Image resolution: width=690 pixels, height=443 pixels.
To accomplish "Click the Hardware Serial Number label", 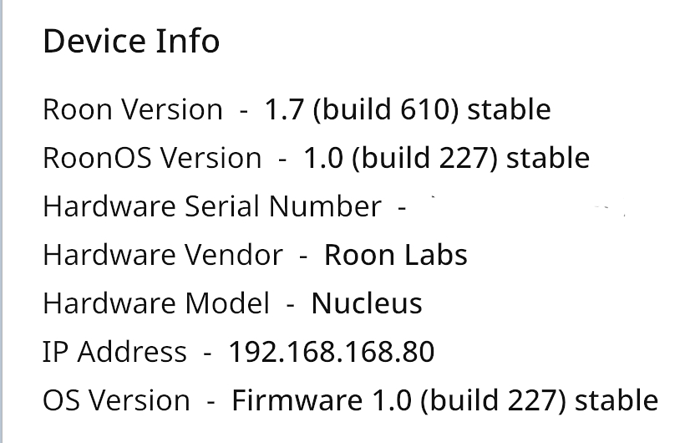I will pyautogui.click(x=211, y=207).
